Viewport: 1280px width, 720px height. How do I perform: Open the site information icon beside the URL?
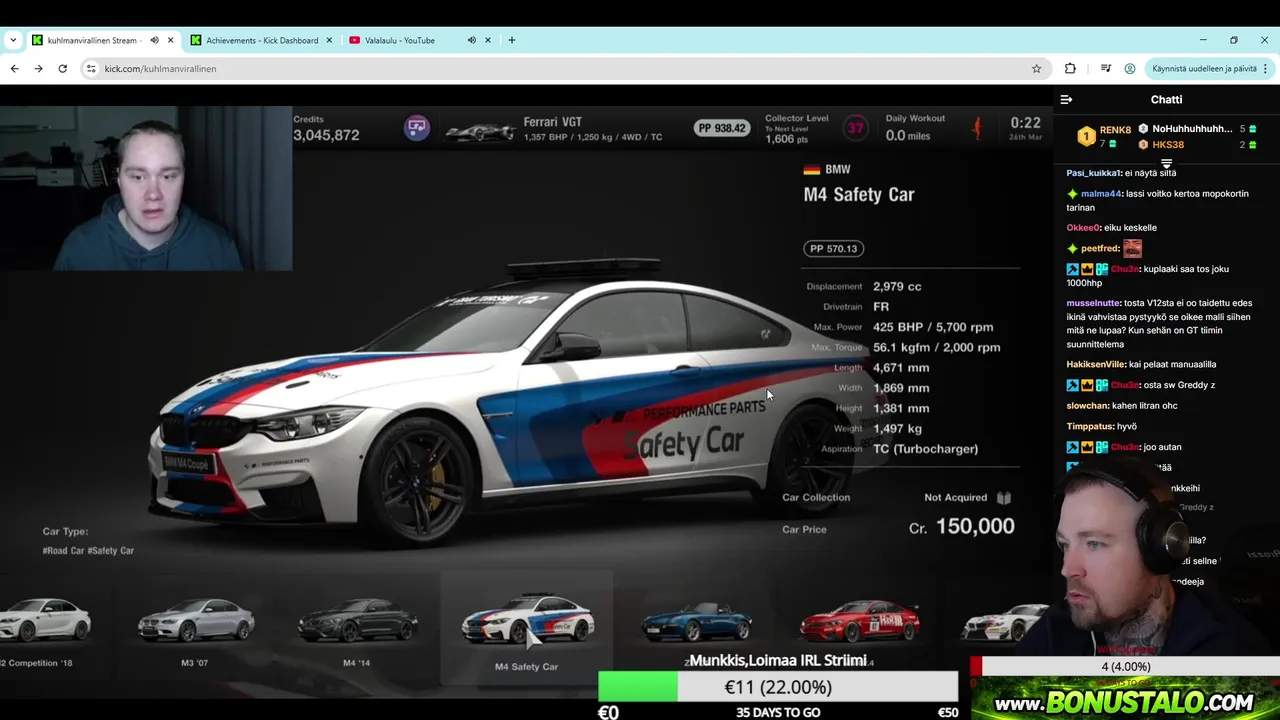point(90,68)
